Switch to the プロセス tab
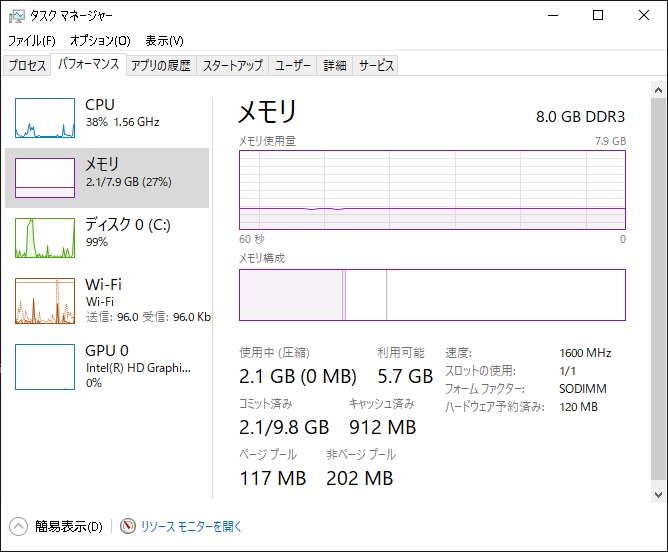Image resolution: width=668 pixels, height=552 pixels. (27, 66)
